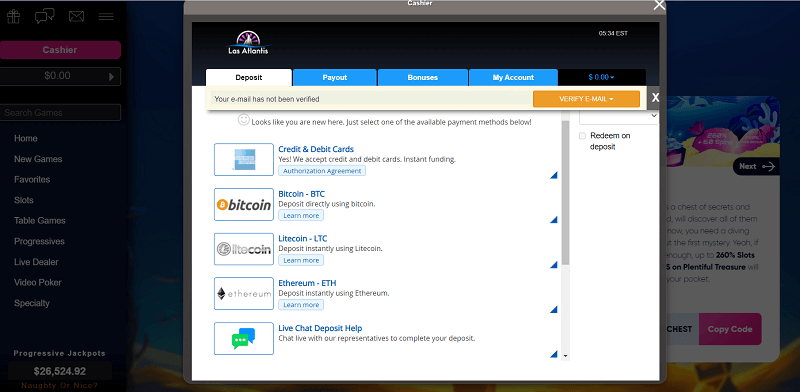The height and width of the screenshot is (392, 800).
Task: Click the scrollbar down arrow
Action: 565,356
